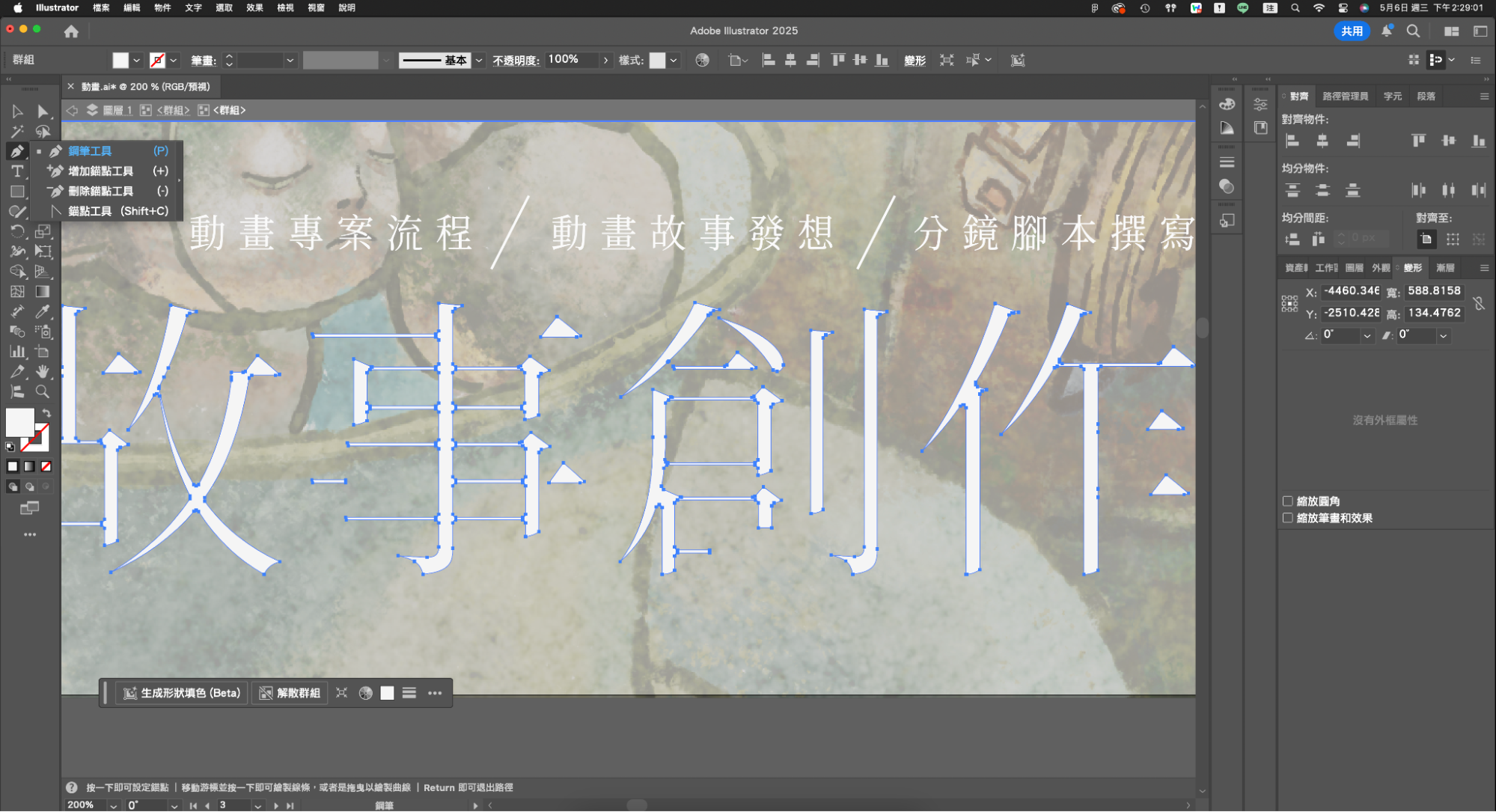Open the search magnifier in app bar

click(x=1413, y=31)
